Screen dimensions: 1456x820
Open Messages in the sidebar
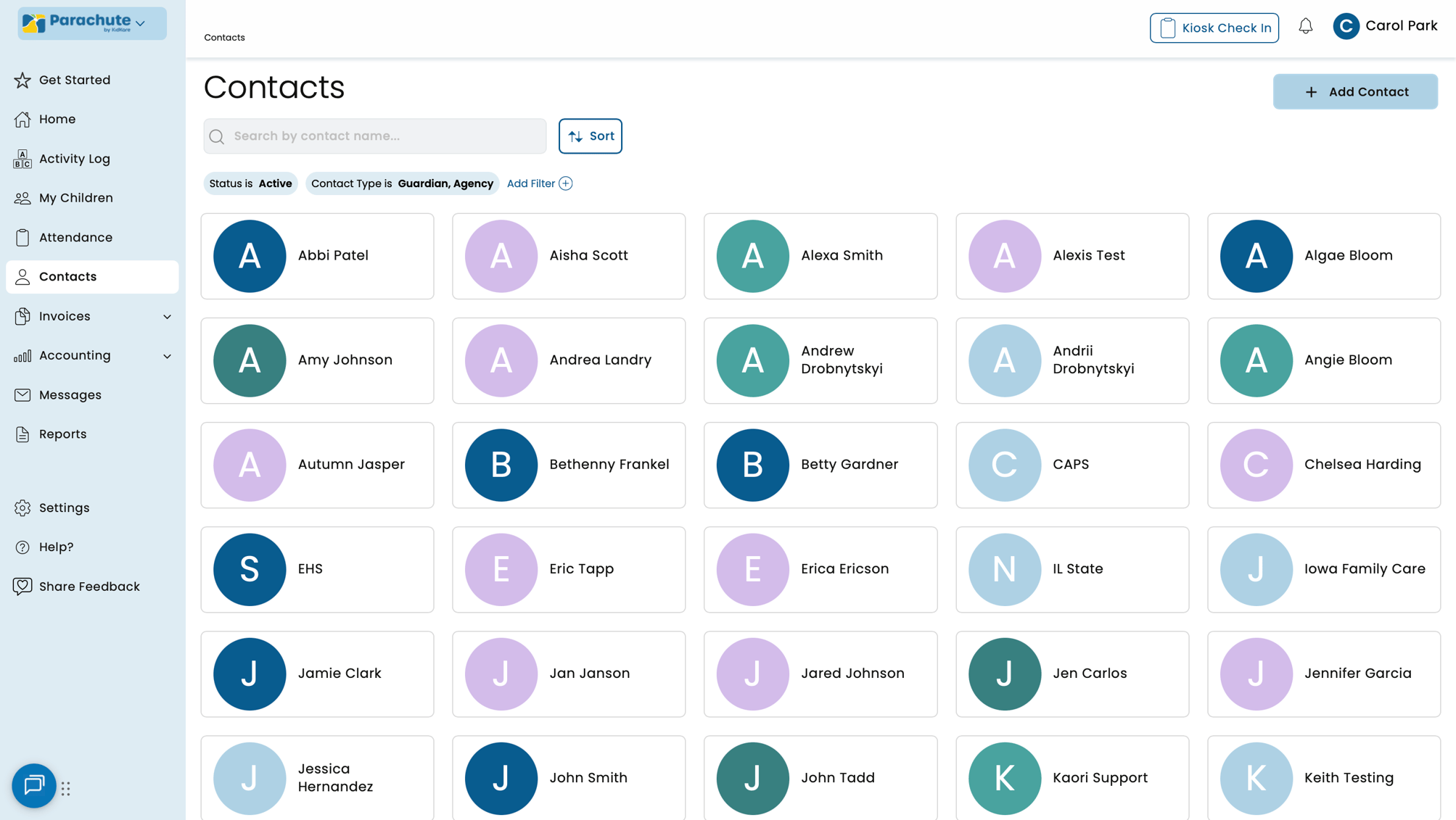92,394
